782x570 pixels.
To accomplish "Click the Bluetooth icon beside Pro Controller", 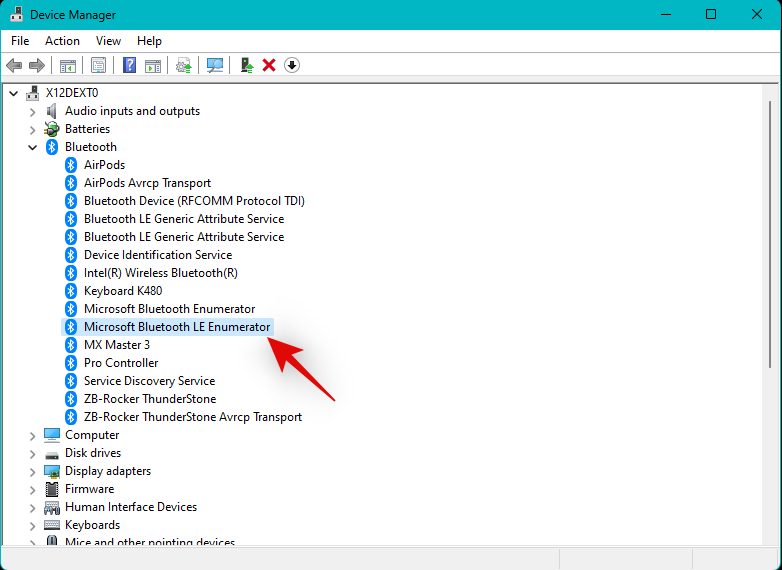I will [x=71, y=363].
